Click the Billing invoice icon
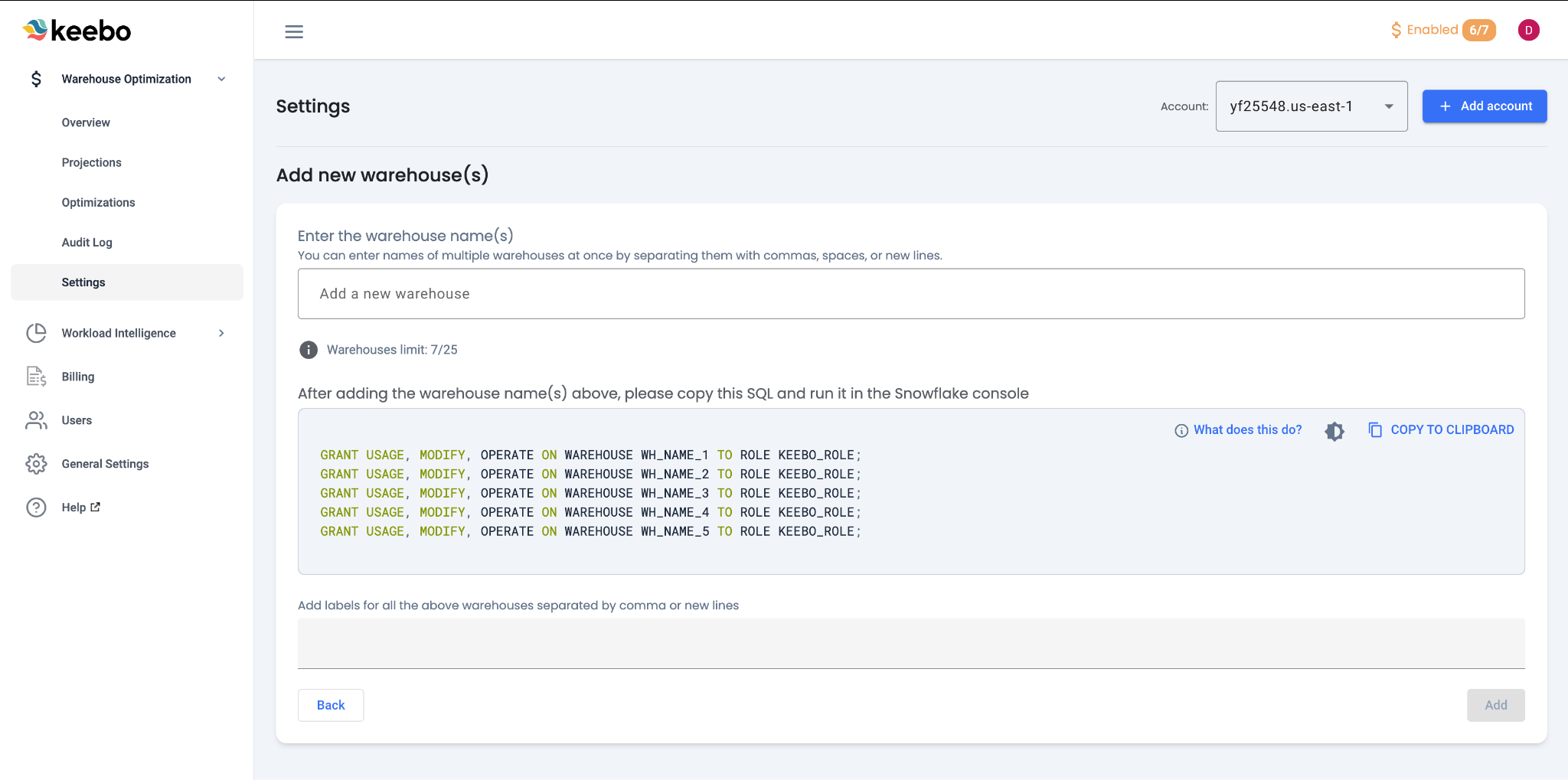This screenshot has height=780, width=1568. click(x=36, y=377)
